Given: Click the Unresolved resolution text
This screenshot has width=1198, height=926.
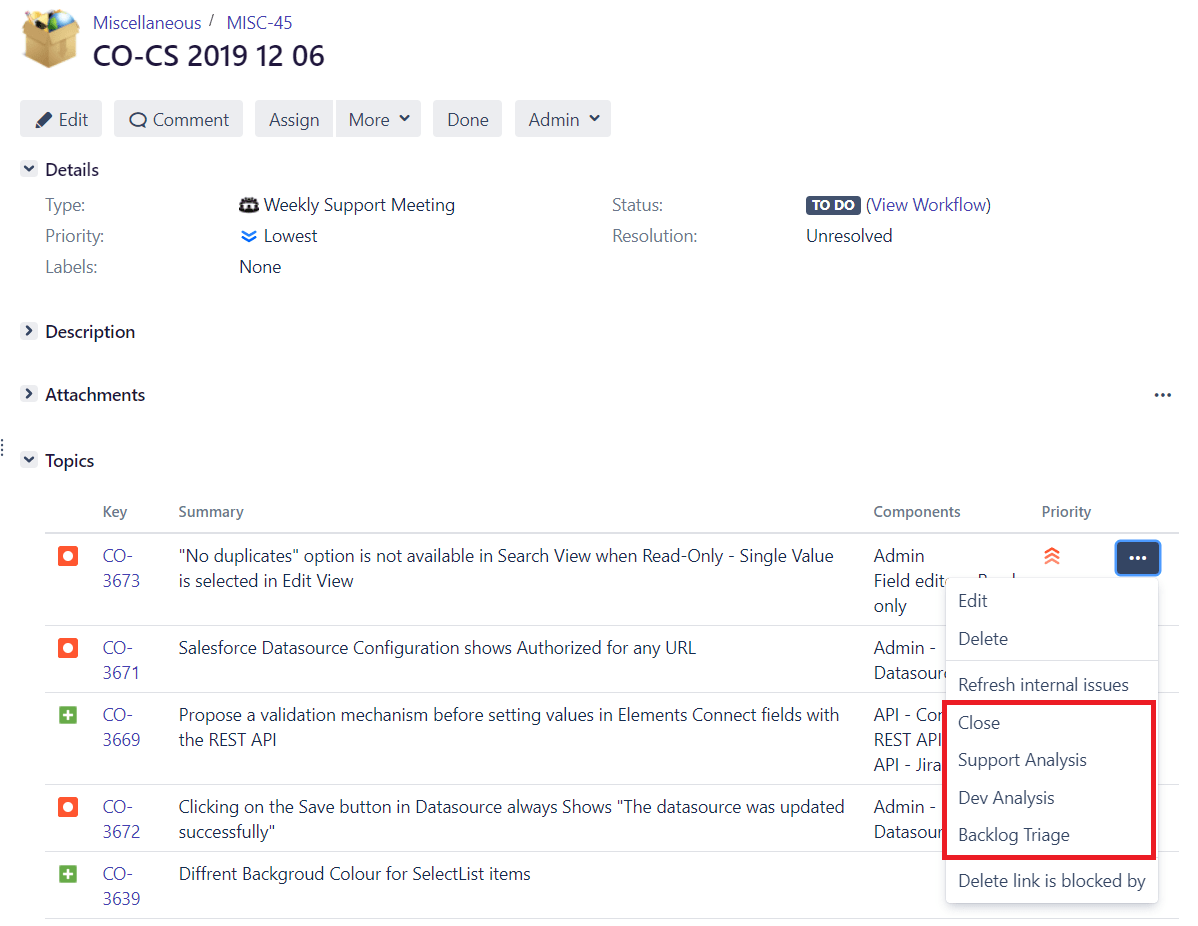Looking at the screenshot, I should tap(849, 236).
